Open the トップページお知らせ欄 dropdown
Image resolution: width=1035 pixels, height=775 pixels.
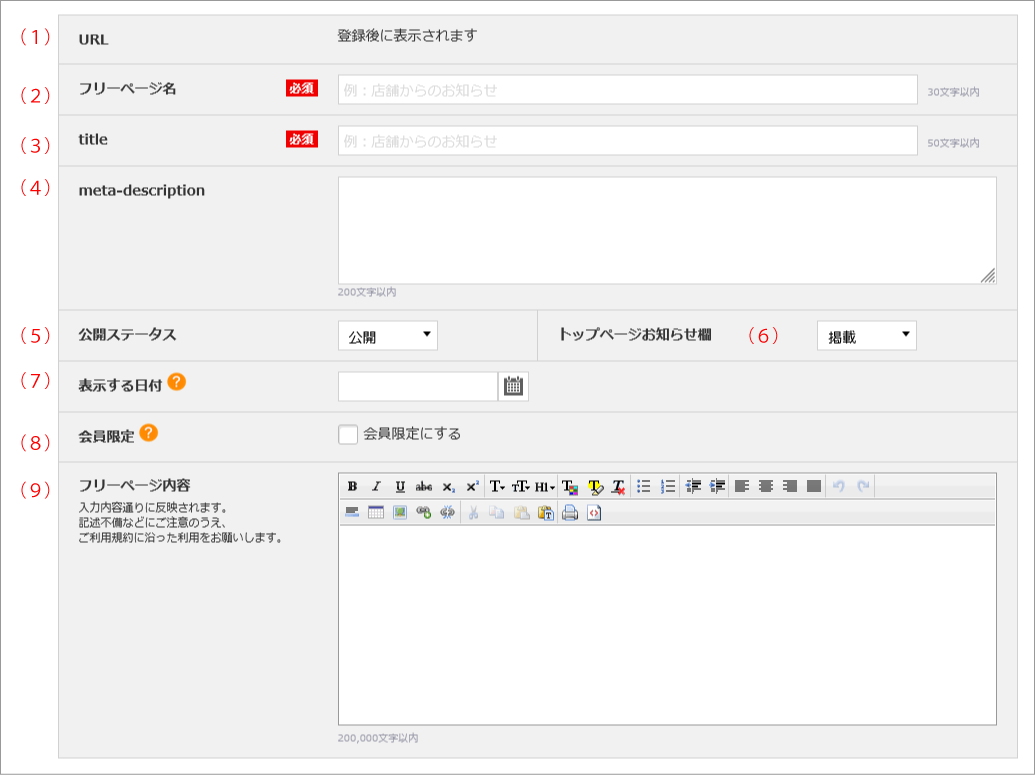[x=866, y=336]
